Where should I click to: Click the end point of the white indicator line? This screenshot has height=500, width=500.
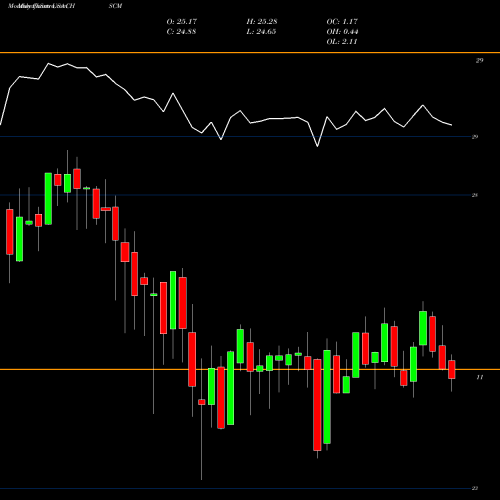[452, 125]
